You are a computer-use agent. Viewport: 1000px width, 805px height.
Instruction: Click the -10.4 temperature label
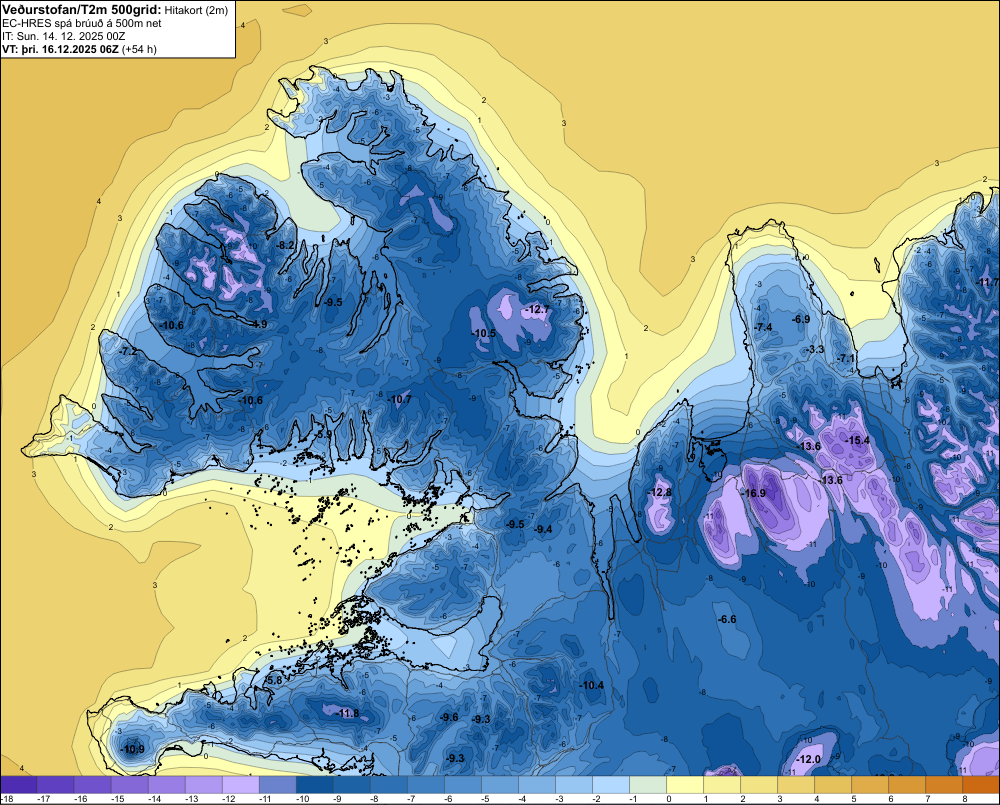tap(591, 685)
